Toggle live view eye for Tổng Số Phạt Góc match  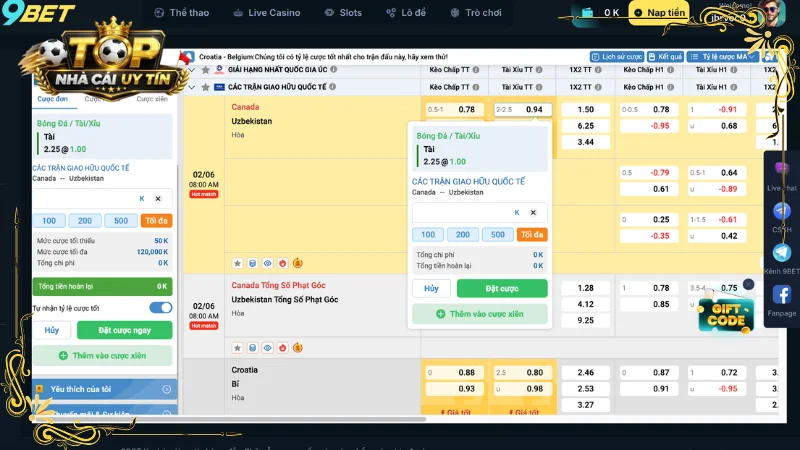[x=267, y=348]
